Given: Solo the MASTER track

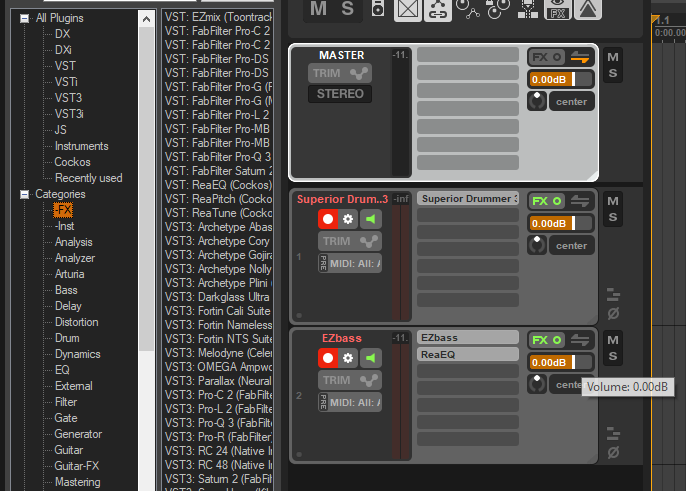Looking at the screenshot, I should coord(613,74).
